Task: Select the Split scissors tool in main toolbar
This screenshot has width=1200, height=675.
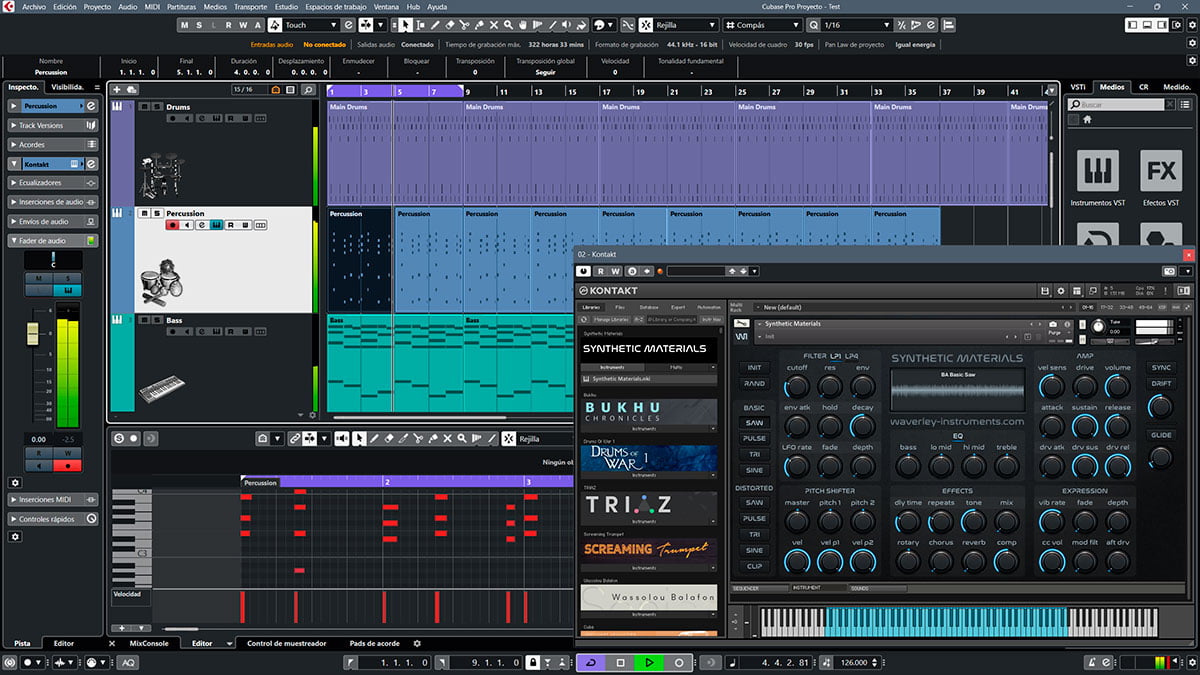Action: 465,25
